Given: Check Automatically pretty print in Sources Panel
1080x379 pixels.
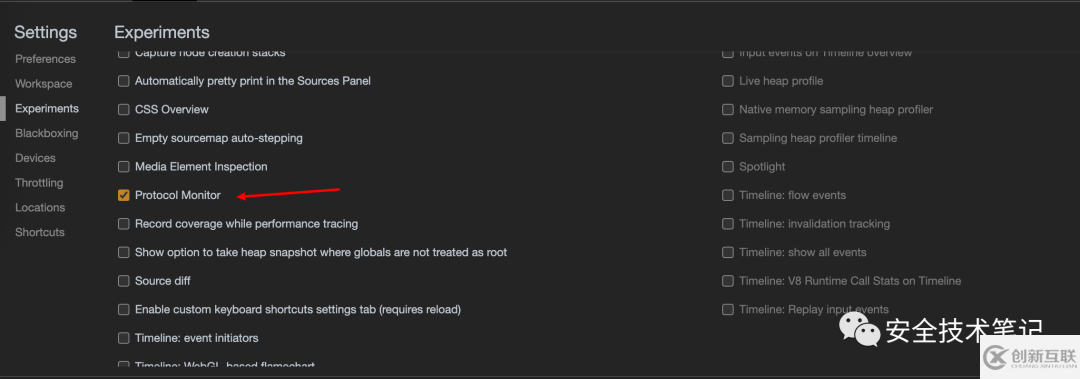Looking at the screenshot, I should point(124,81).
